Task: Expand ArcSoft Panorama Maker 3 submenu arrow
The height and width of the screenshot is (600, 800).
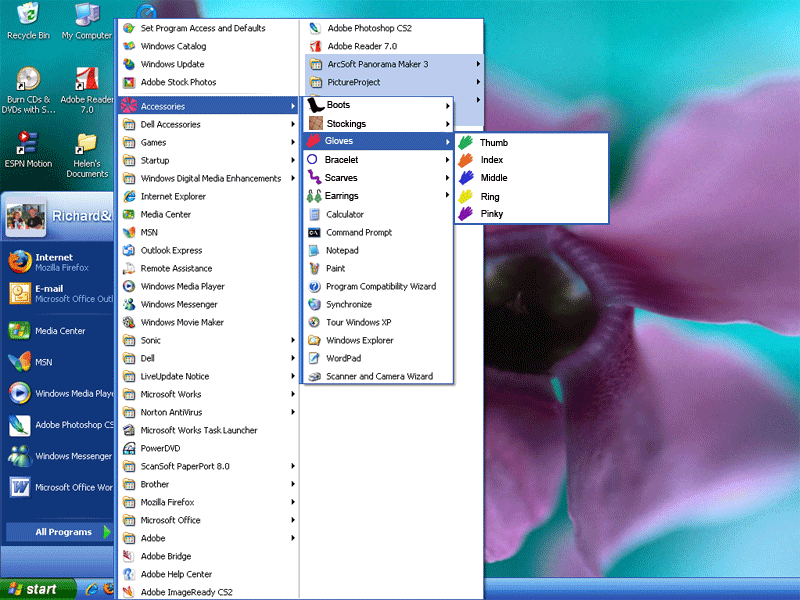Action: click(x=478, y=64)
